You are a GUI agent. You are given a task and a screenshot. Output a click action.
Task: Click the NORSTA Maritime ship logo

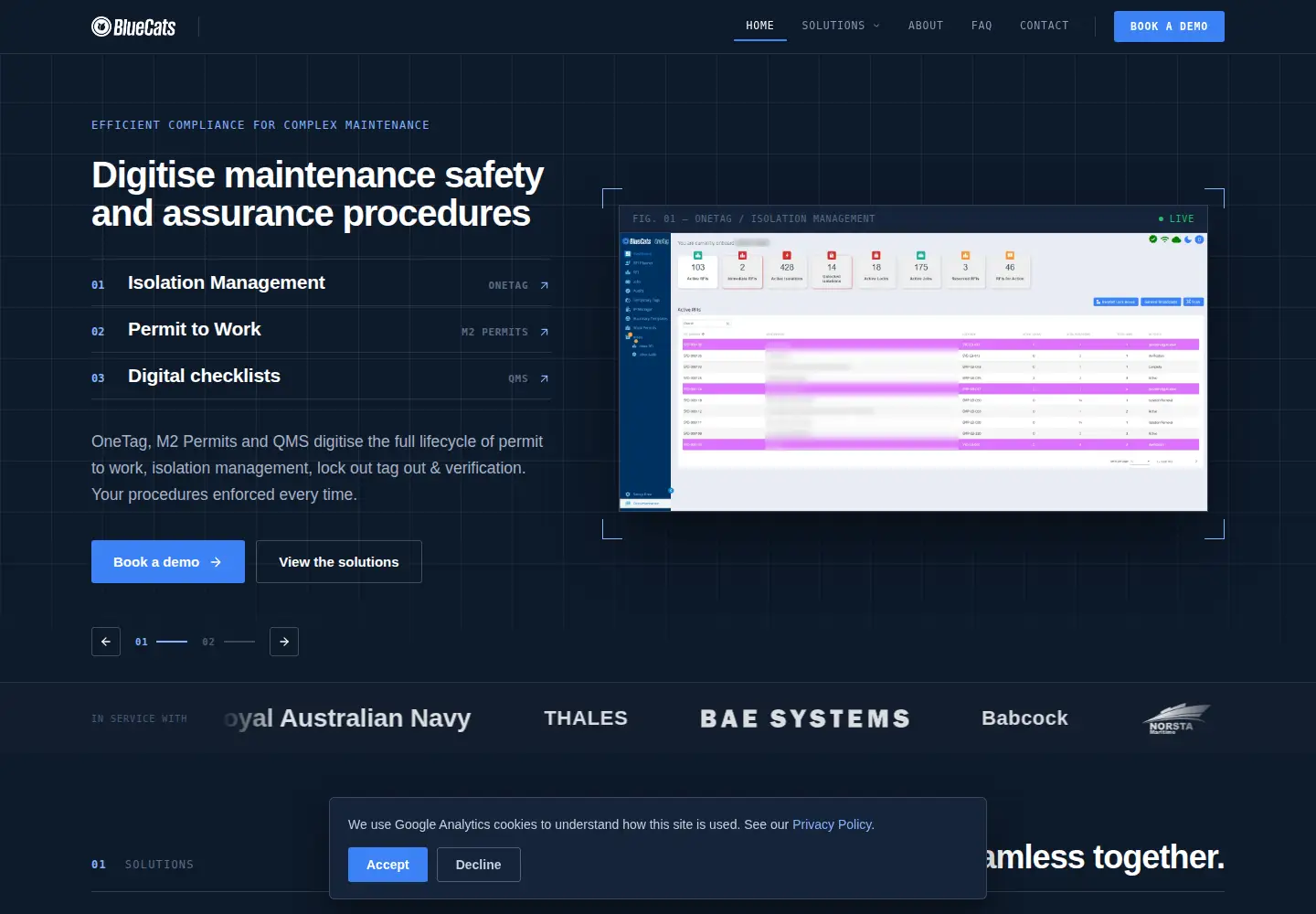click(x=1176, y=718)
